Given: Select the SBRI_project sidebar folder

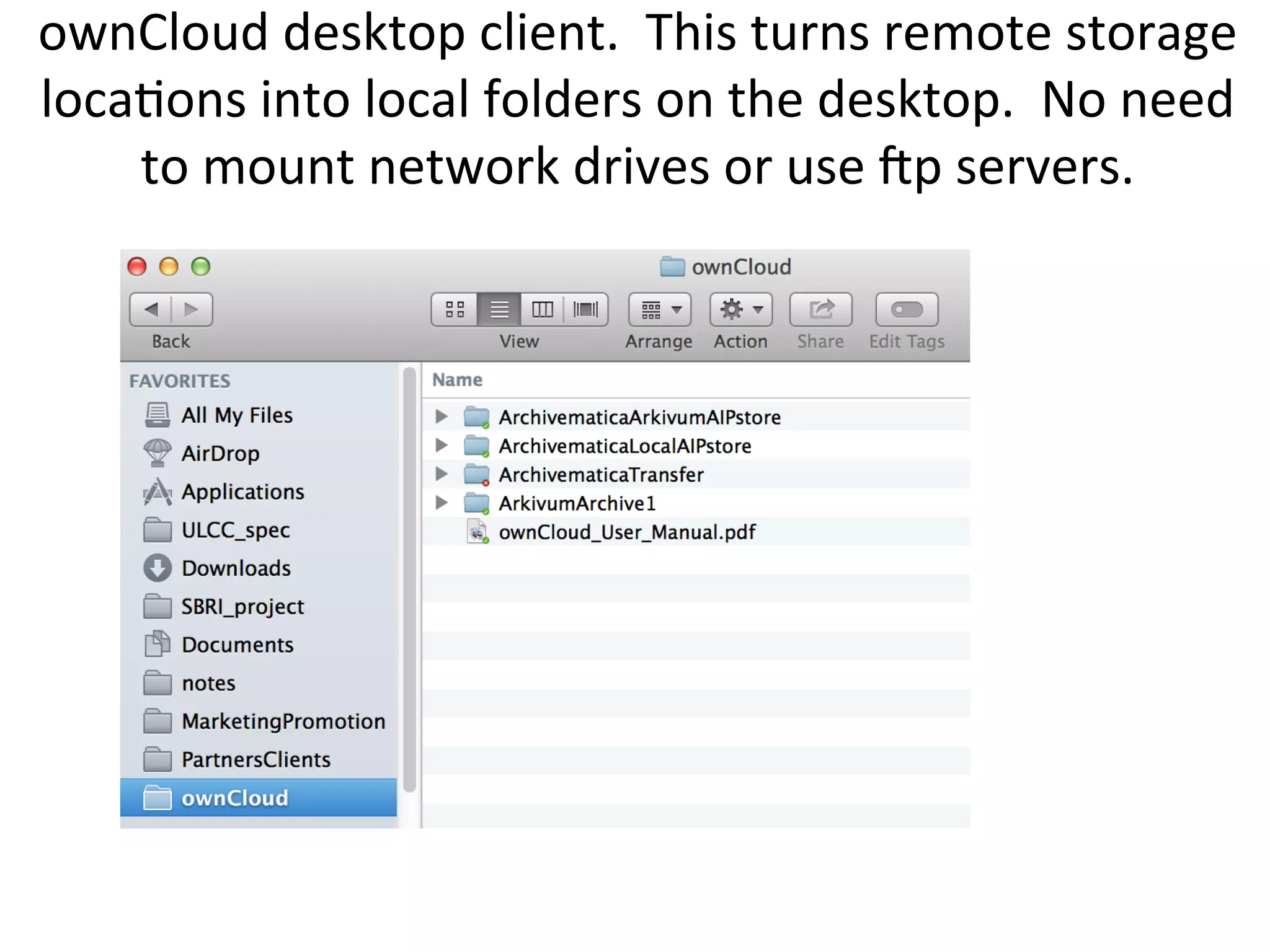Looking at the screenshot, I should [259, 607].
